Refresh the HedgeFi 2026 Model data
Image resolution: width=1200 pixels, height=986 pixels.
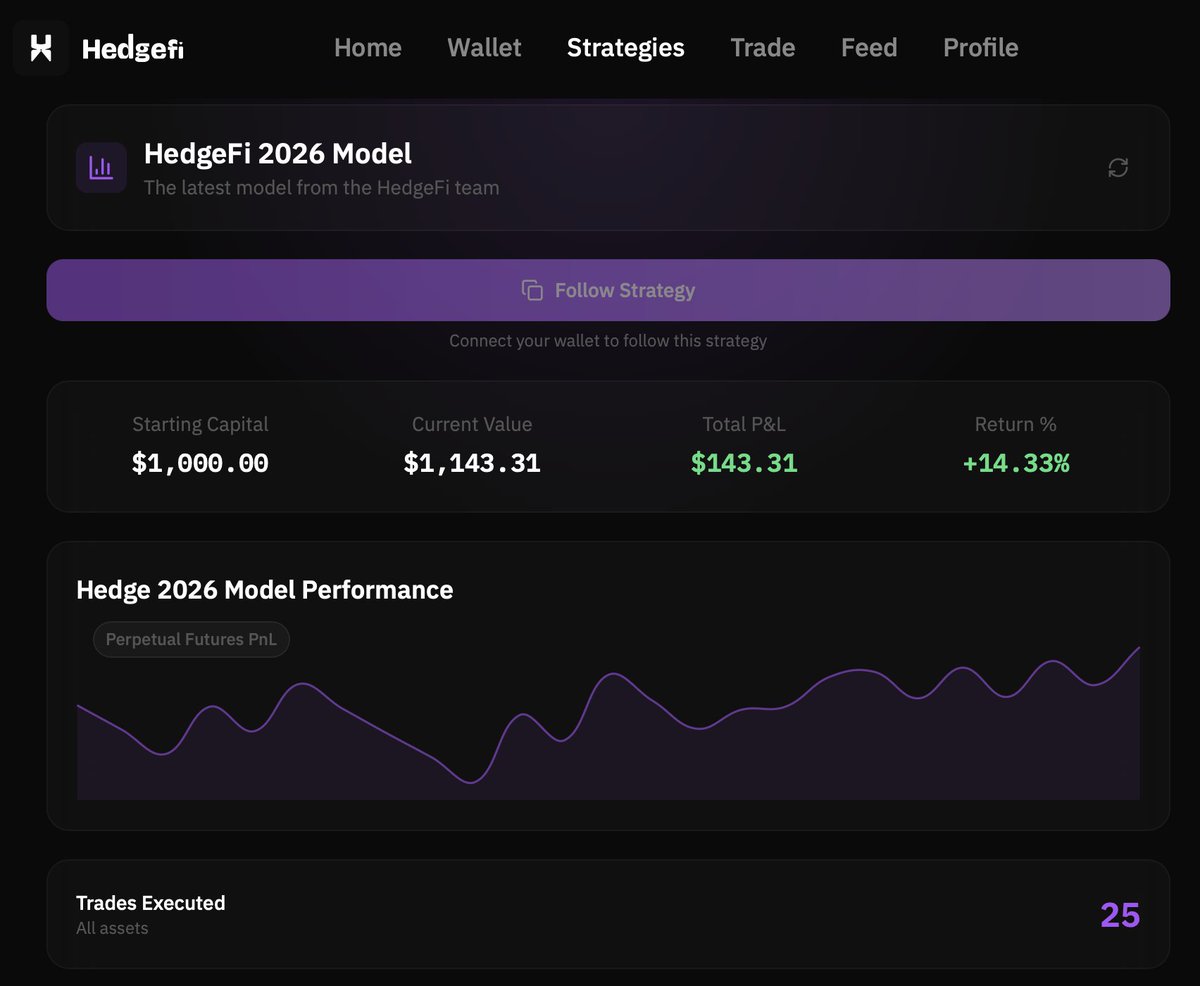tap(1118, 168)
